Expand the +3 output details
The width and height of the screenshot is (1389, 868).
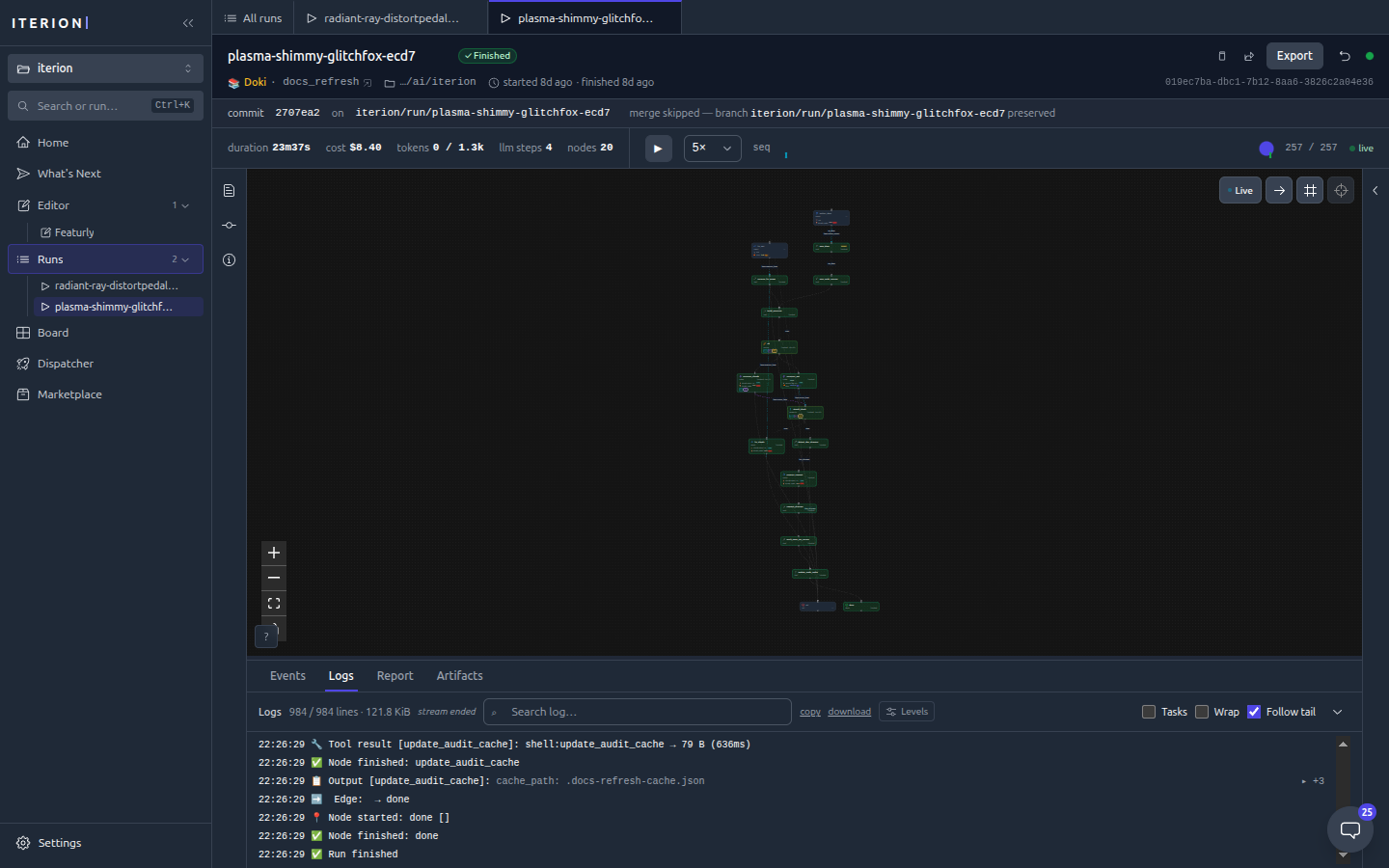tap(1314, 781)
